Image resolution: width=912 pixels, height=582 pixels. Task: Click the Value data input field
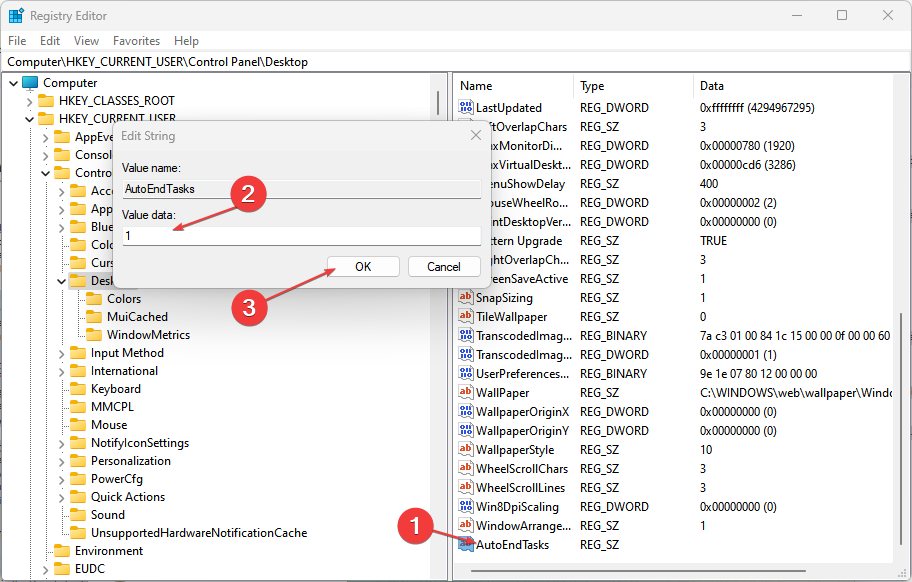point(302,235)
